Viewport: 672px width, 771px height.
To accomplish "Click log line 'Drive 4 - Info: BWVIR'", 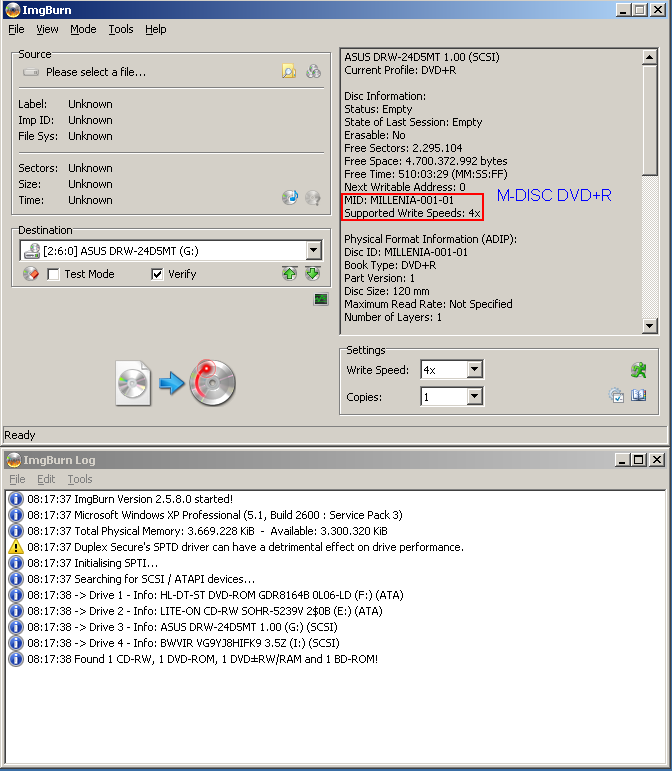I will coord(183,643).
